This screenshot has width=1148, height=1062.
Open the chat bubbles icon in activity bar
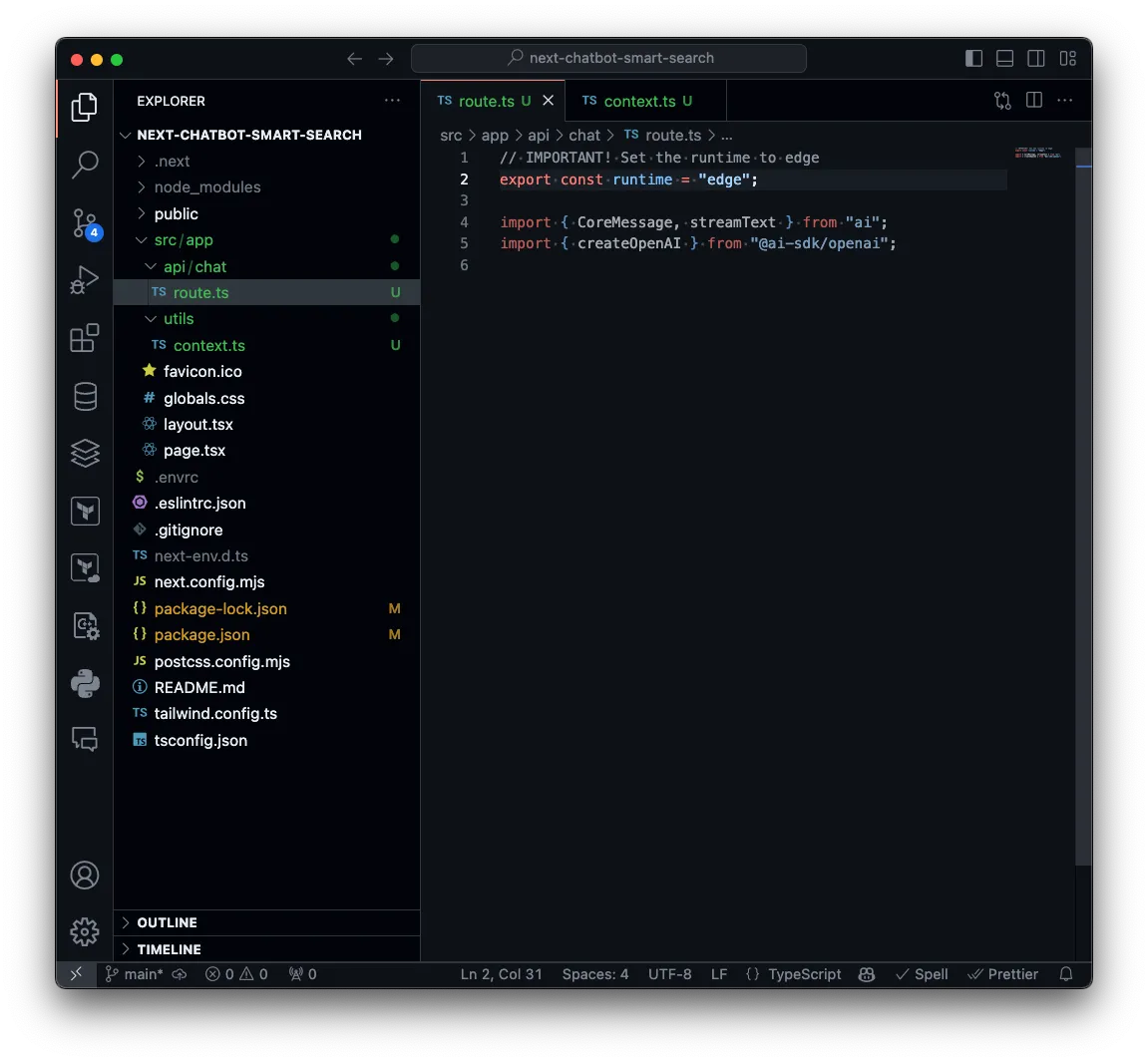85,739
